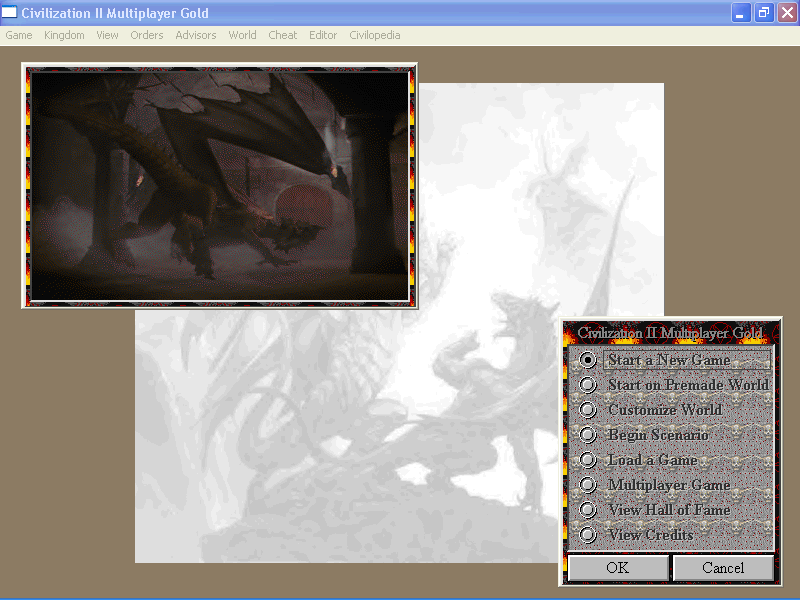Click the dark dragon intro picture
Screen dimensions: 800x600
coord(219,185)
